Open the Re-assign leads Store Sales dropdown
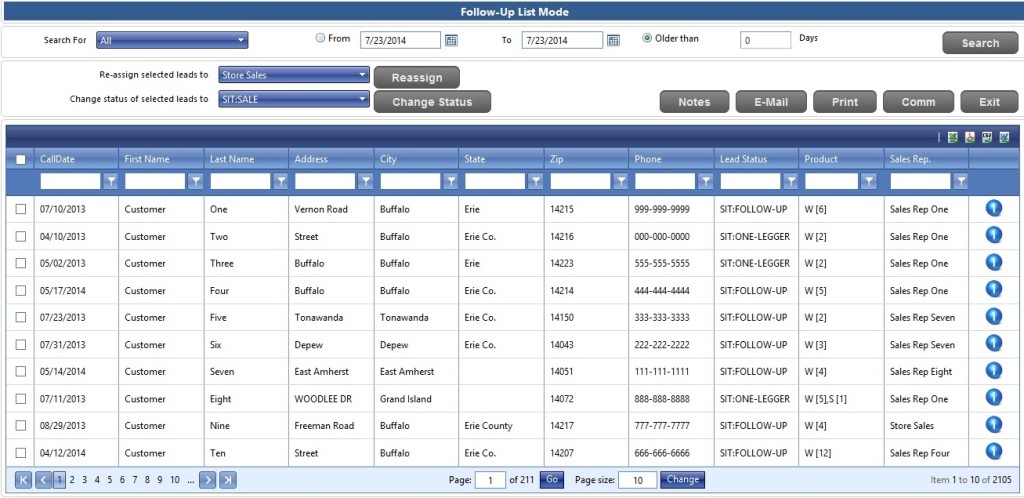Screen dimensions: 1024x498 [294, 75]
